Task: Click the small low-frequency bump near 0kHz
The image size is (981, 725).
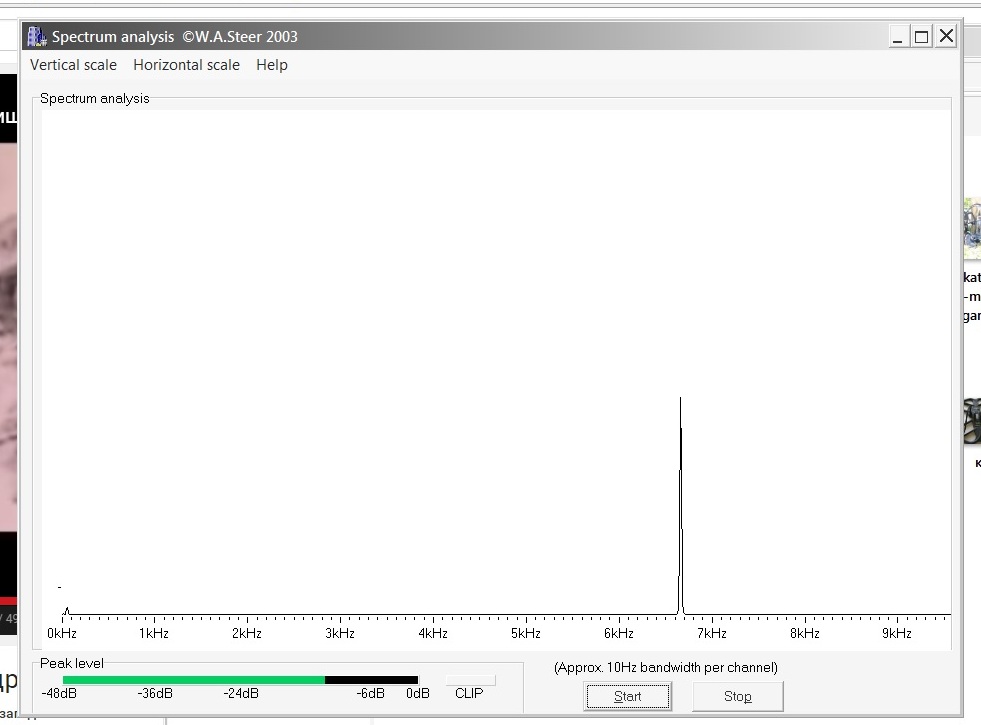Action: [x=67, y=611]
